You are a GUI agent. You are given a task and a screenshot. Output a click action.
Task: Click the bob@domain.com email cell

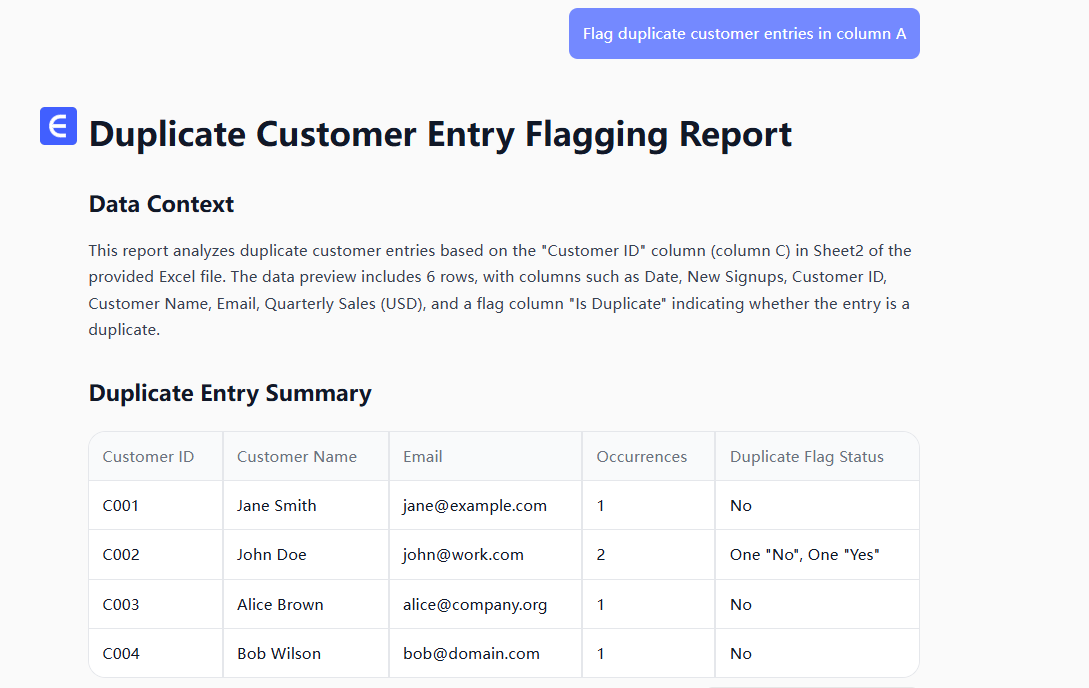point(471,654)
